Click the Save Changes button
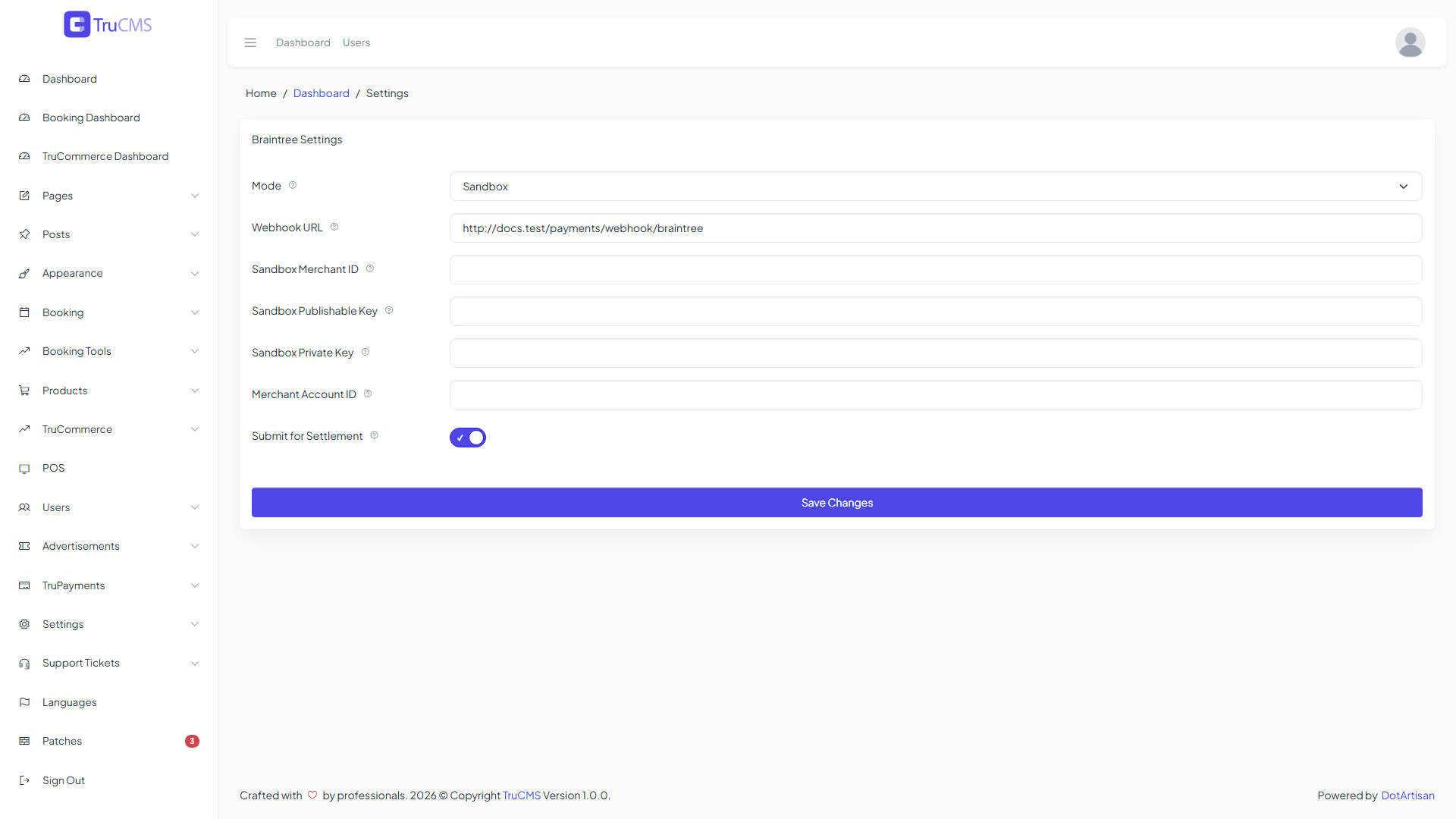 (x=837, y=503)
